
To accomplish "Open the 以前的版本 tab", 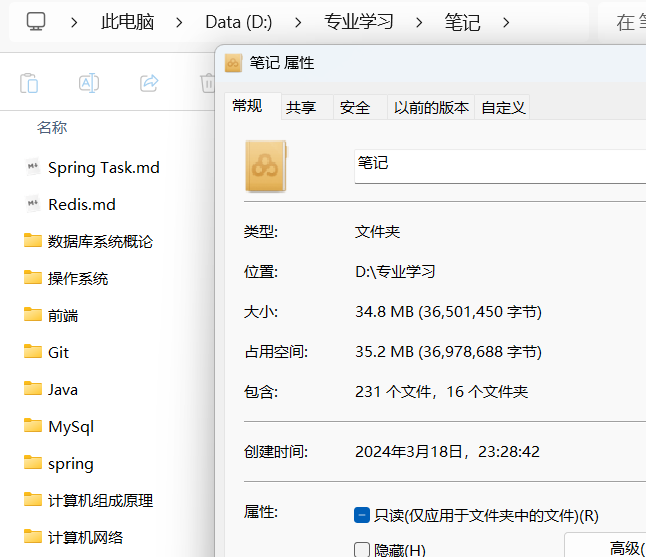I will coord(431,108).
